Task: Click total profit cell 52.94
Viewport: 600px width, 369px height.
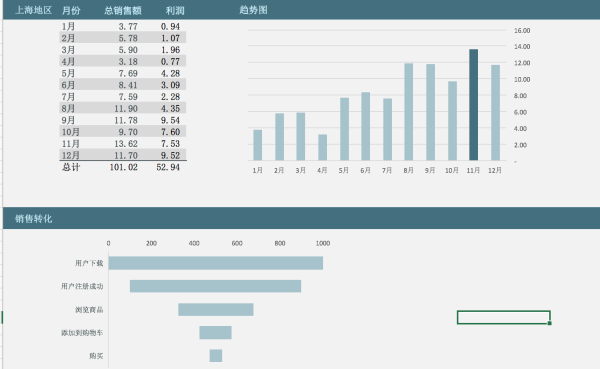Action: pos(168,167)
